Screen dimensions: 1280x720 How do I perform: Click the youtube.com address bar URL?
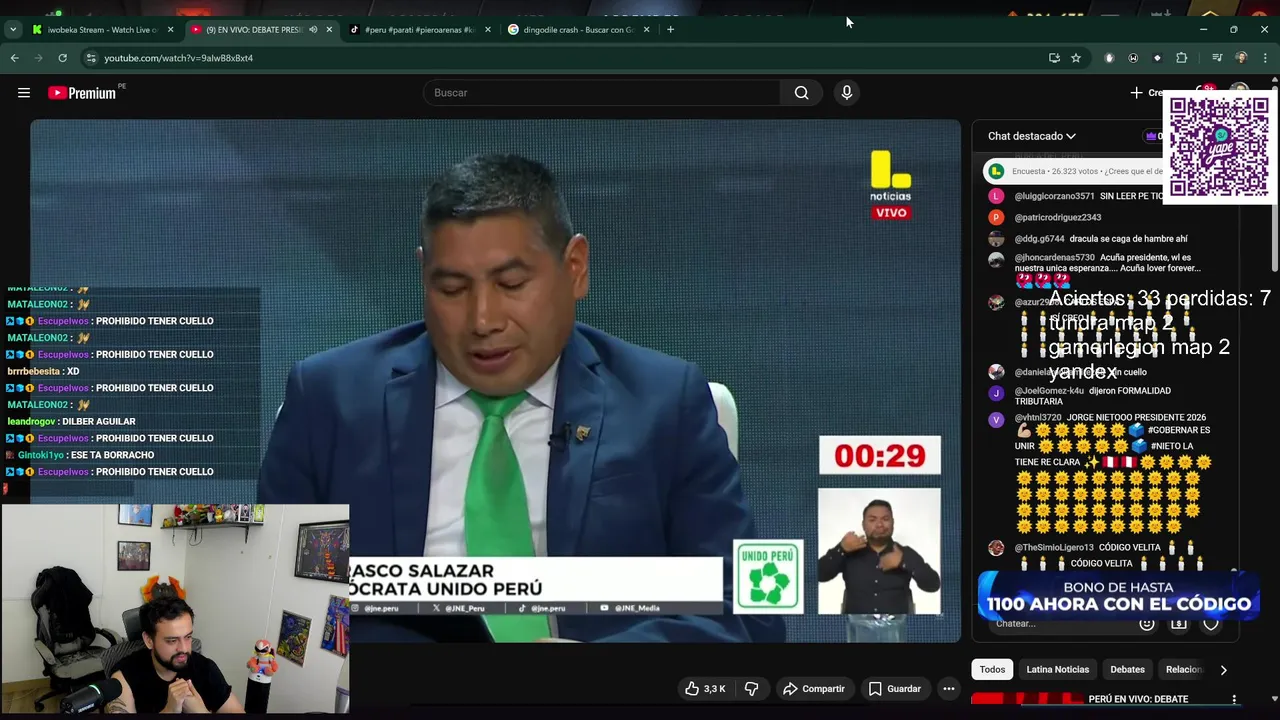point(178,58)
